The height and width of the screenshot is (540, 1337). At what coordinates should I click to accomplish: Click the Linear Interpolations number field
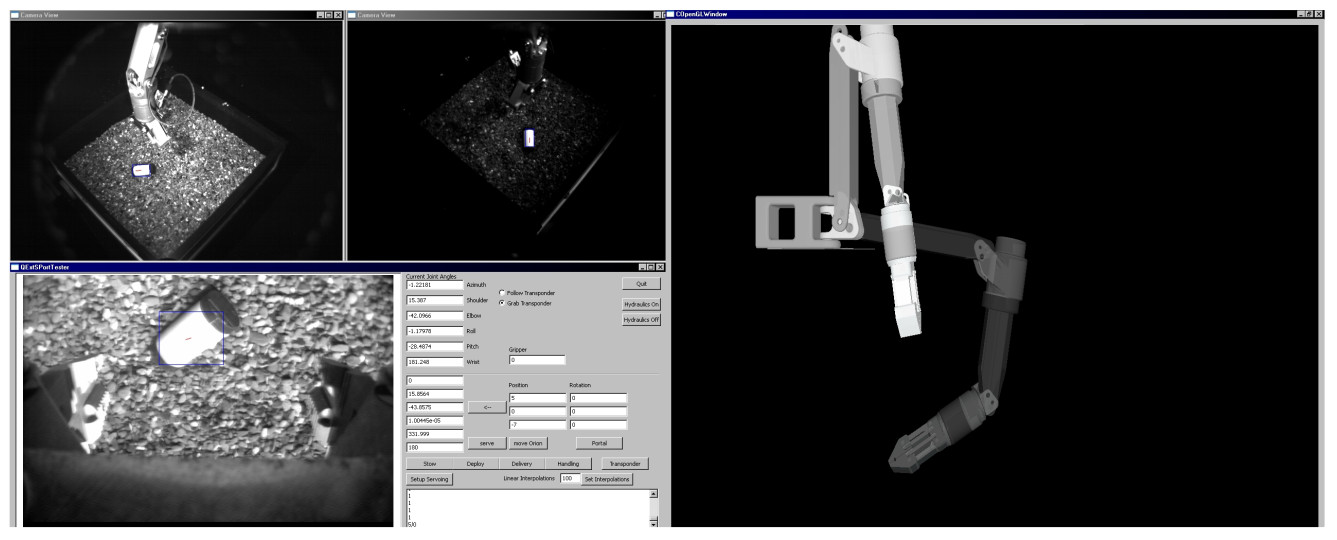click(569, 480)
